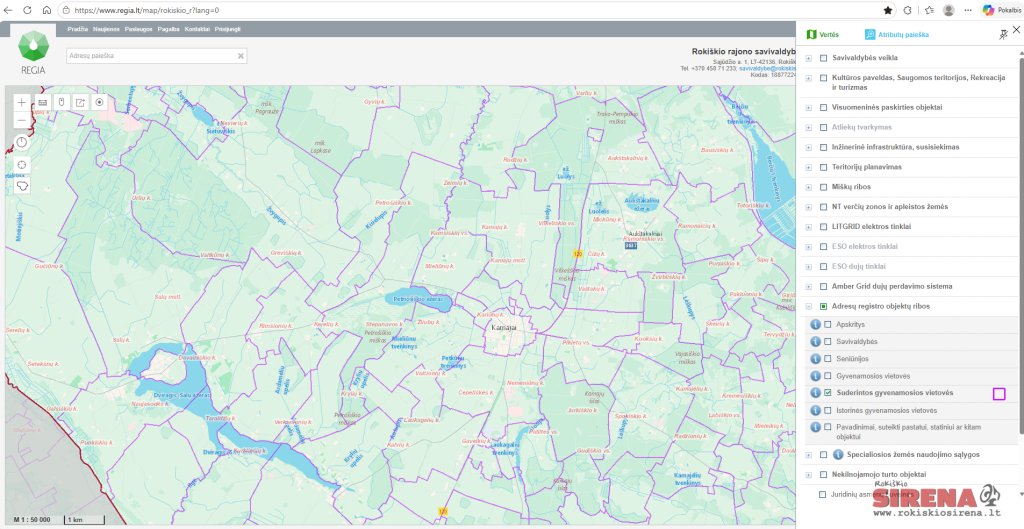Image resolution: width=1024 pixels, height=529 pixels.
Task: Show info for Suderintos gyvenamosios vietovės
Action: click(x=815, y=393)
